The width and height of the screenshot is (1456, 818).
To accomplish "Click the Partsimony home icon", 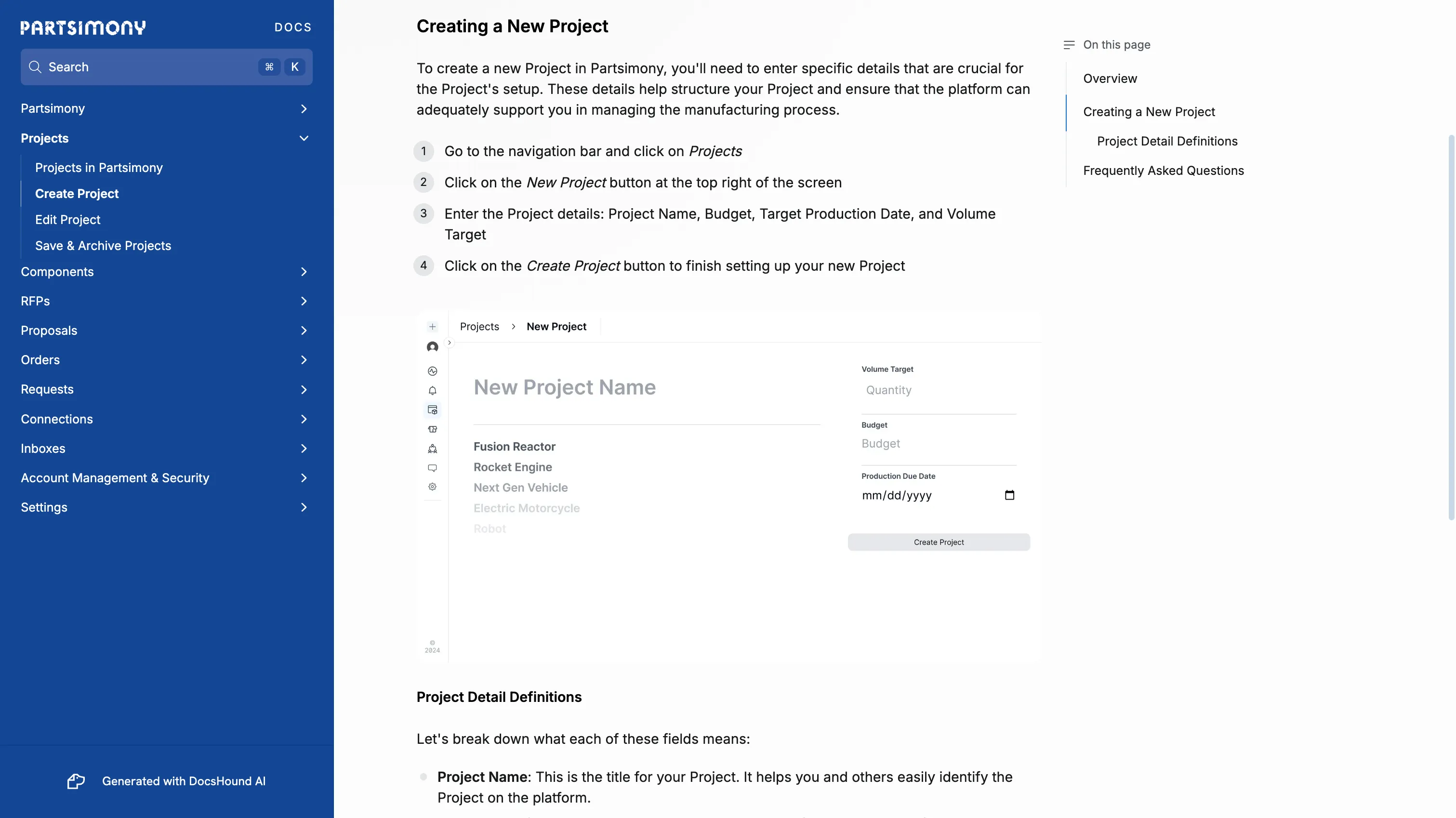I will tap(83, 26).
